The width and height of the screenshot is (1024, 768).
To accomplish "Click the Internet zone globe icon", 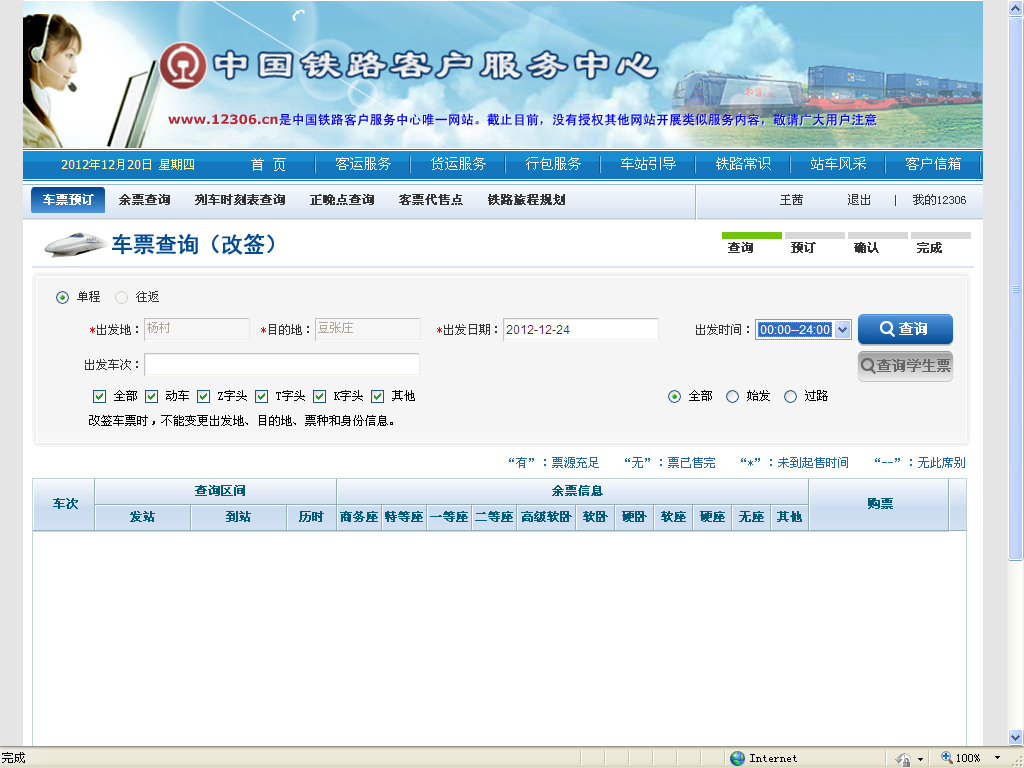I will [737, 758].
